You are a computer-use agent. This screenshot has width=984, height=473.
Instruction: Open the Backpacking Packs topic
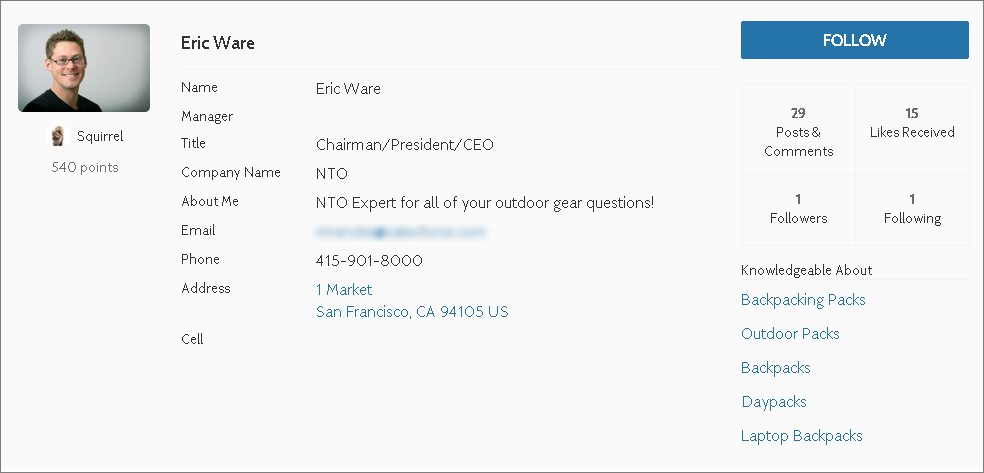pos(803,300)
